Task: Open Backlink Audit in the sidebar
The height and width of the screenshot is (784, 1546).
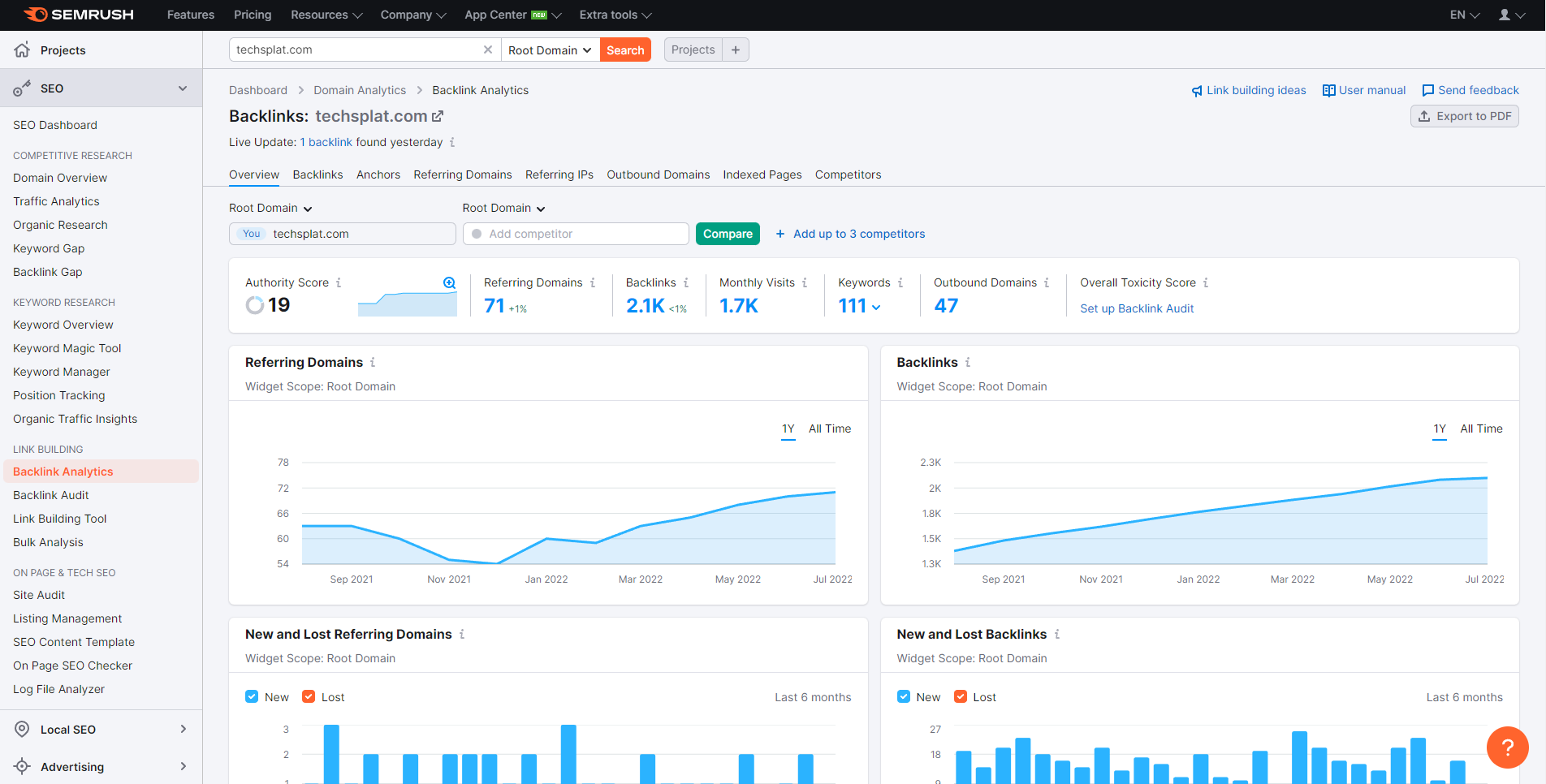Action: 51,495
